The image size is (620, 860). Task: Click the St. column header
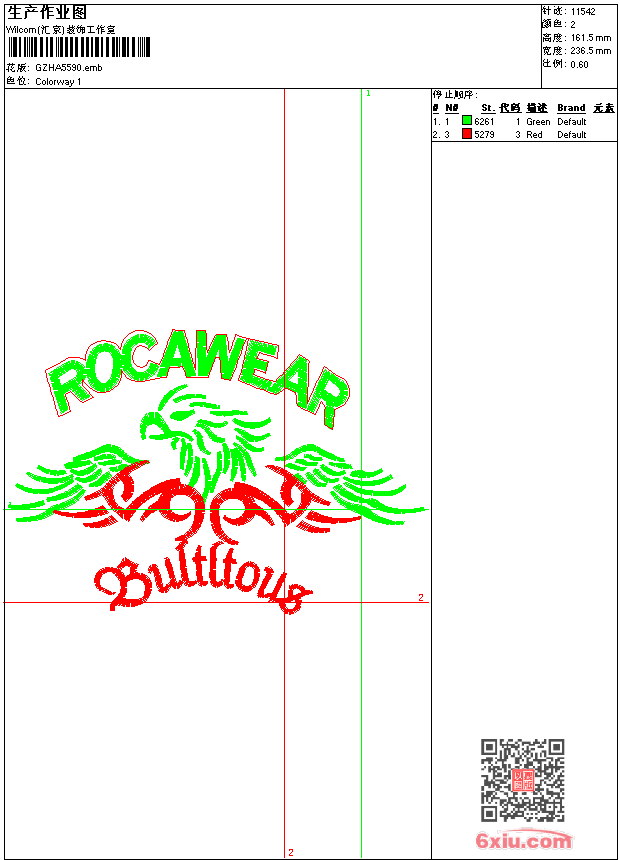(488, 108)
